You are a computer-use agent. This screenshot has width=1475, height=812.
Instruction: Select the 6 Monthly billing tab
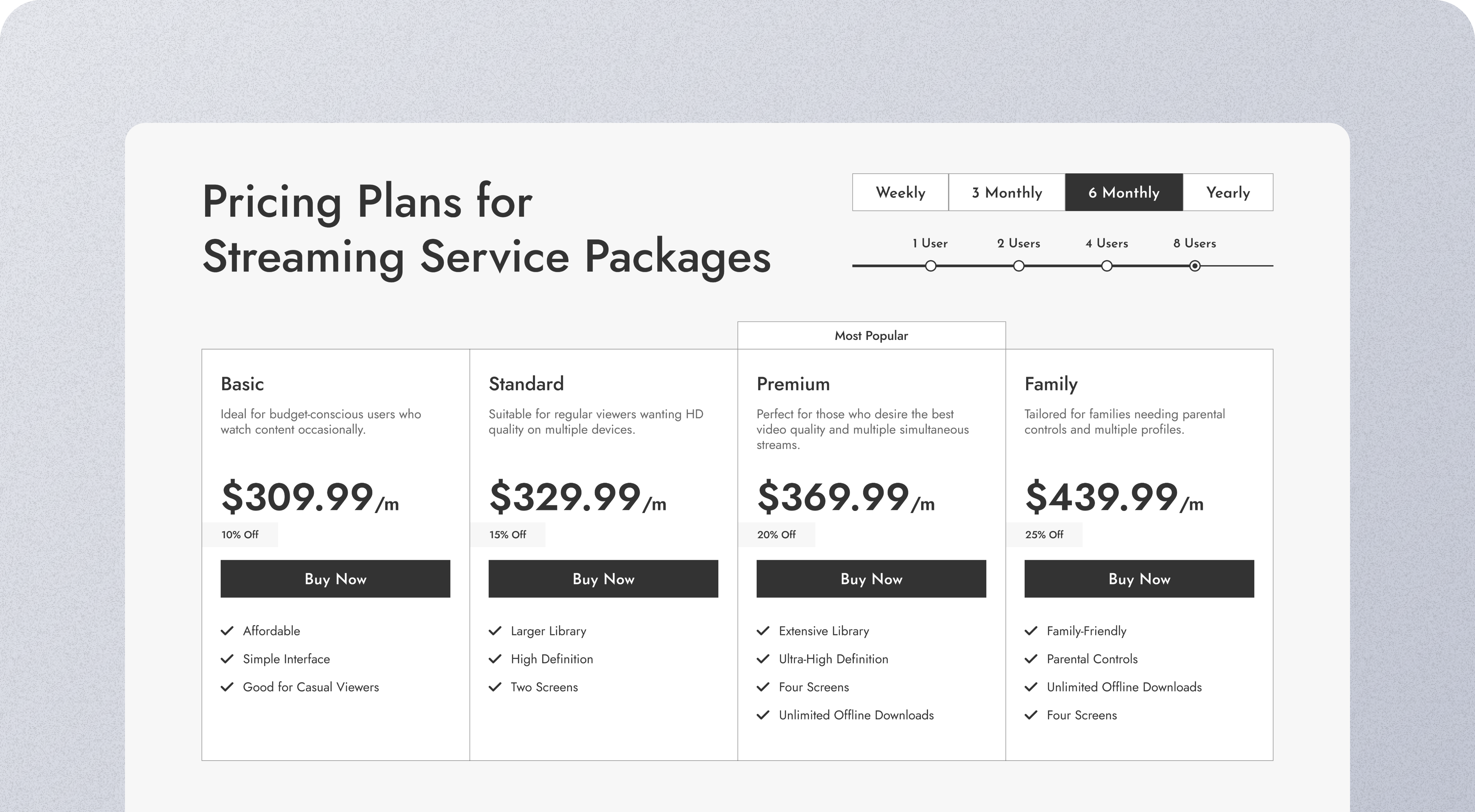click(1124, 192)
